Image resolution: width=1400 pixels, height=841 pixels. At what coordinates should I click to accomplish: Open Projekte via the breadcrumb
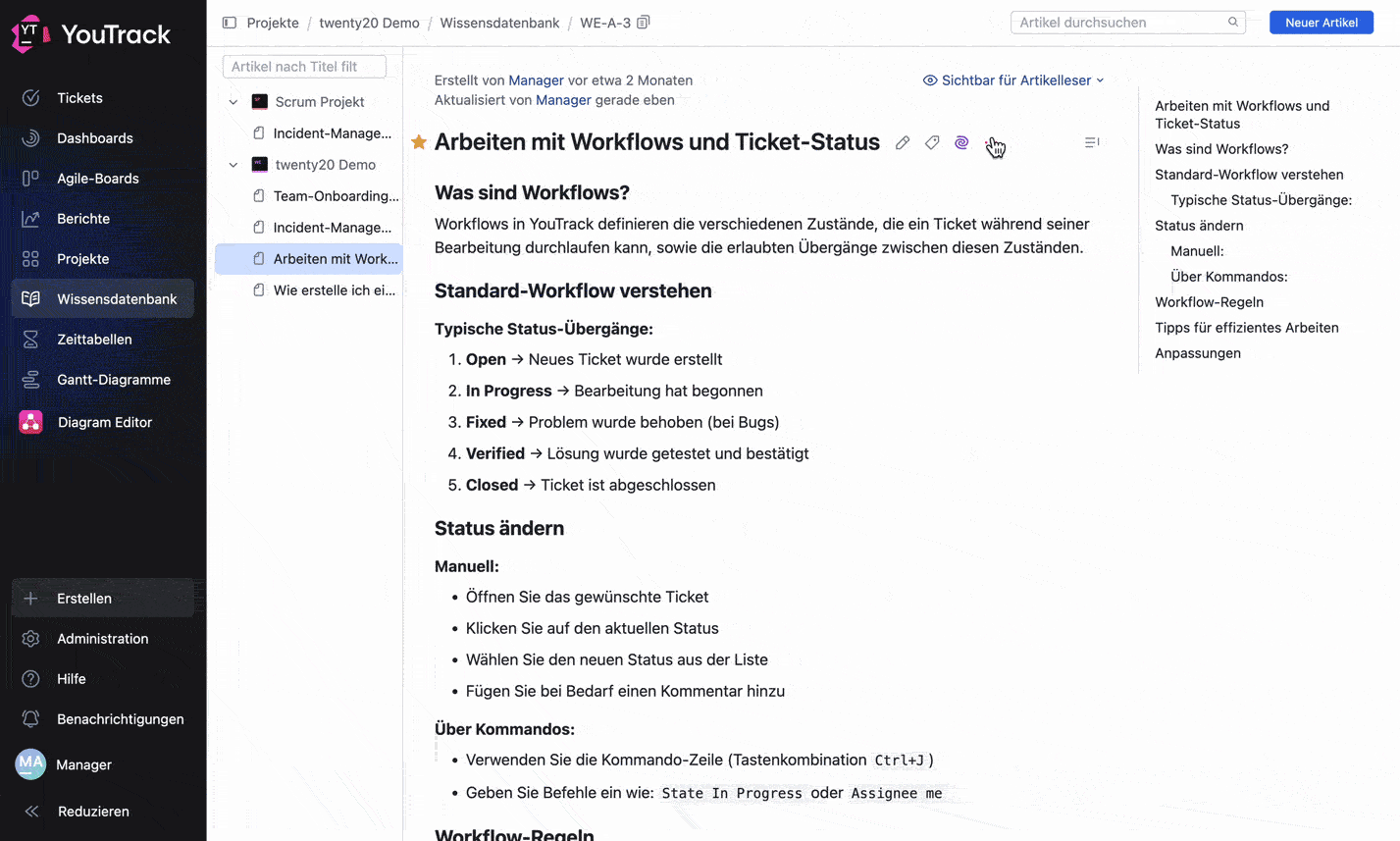(x=273, y=22)
